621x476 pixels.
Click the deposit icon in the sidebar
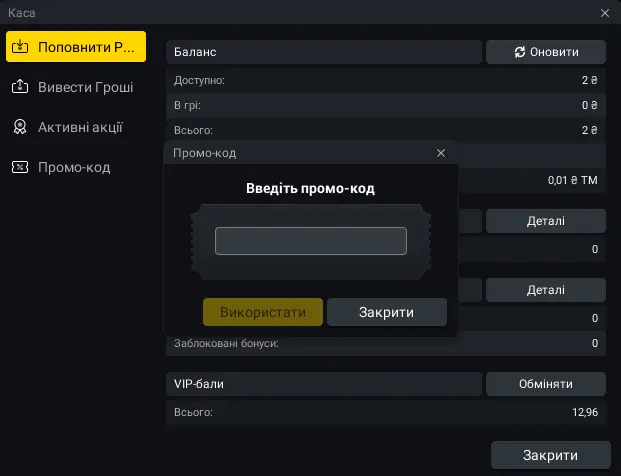19,47
